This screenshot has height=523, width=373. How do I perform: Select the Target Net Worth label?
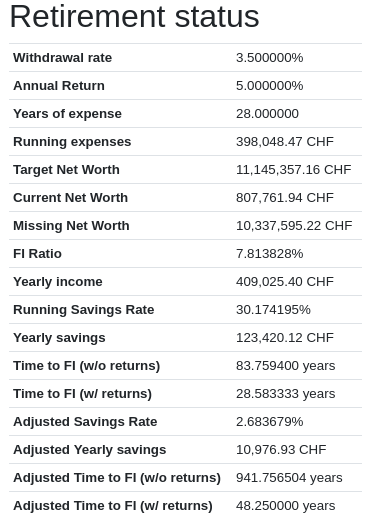[x=66, y=170]
